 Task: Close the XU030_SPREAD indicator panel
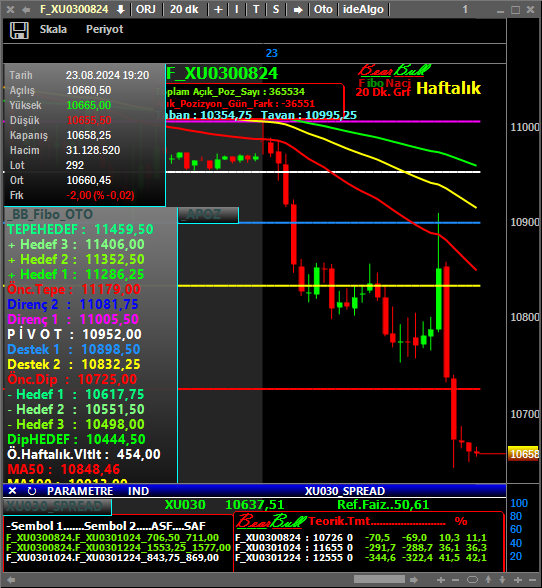point(12,490)
